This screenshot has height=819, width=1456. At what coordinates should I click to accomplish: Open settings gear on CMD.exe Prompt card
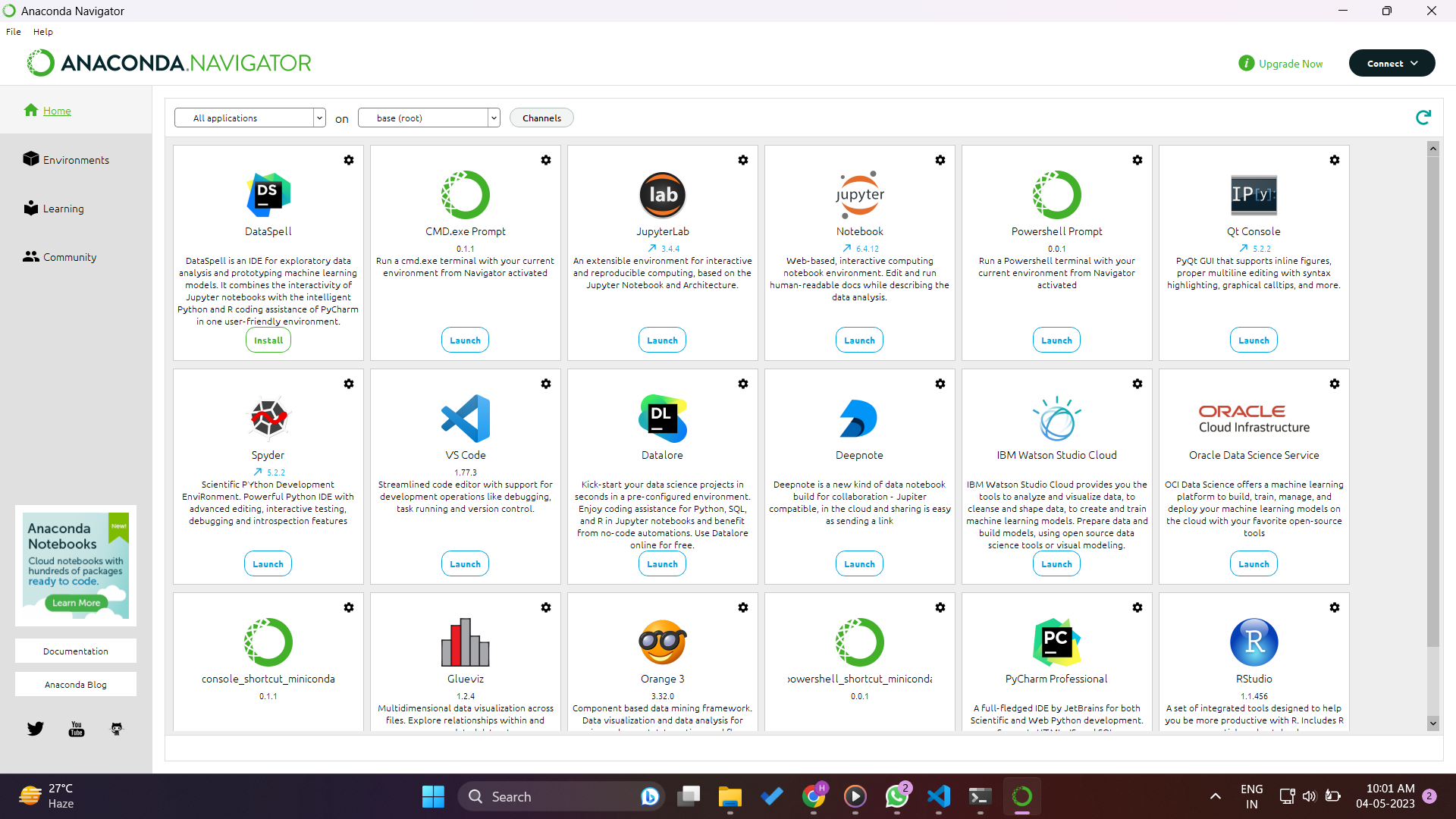coord(546,160)
